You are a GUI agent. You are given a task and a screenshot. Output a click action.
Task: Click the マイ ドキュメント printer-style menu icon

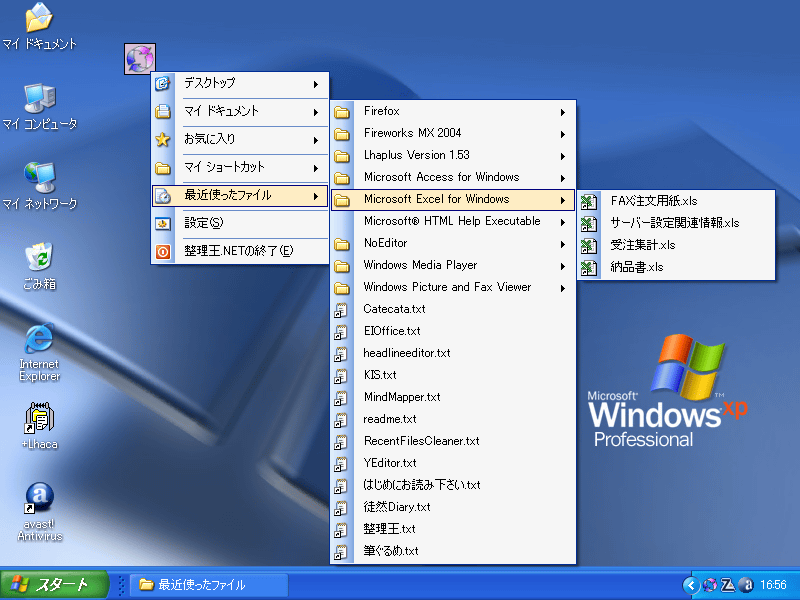point(163,111)
